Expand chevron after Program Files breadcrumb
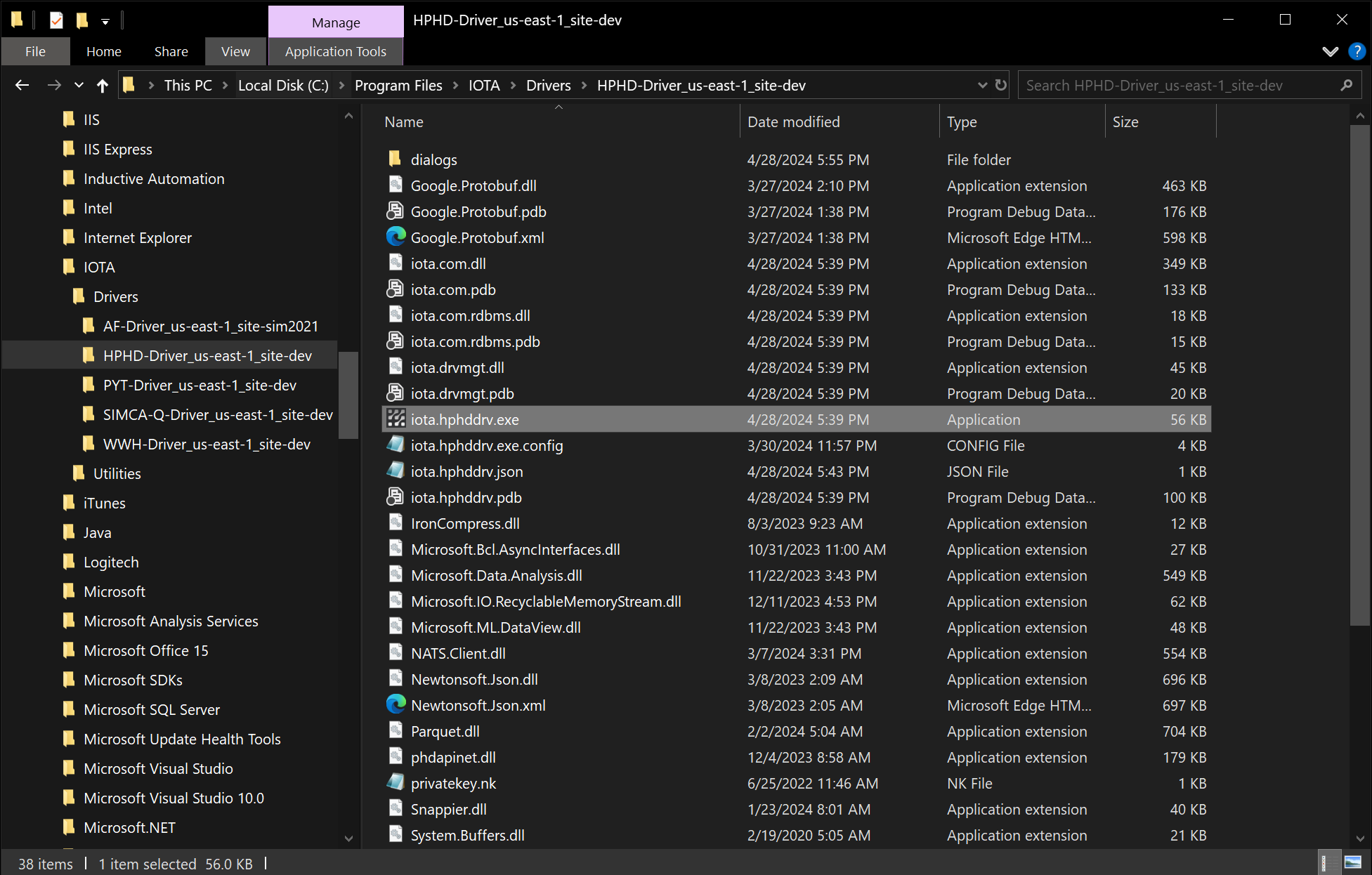Image resolution: width=1372 pixels, height=875 pixels. [455, 85]
